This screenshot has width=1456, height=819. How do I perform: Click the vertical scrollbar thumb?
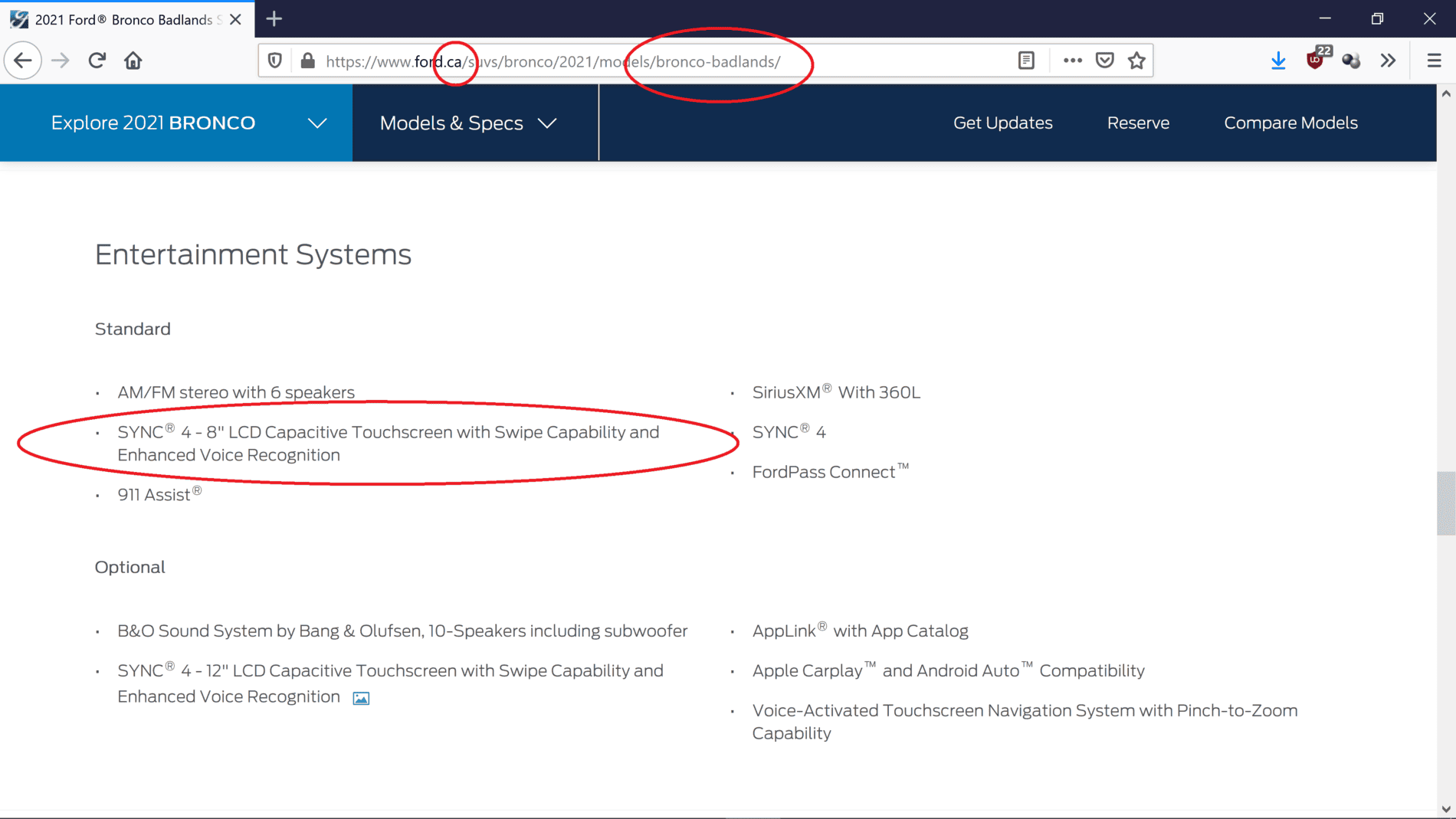pos(1446,503)
